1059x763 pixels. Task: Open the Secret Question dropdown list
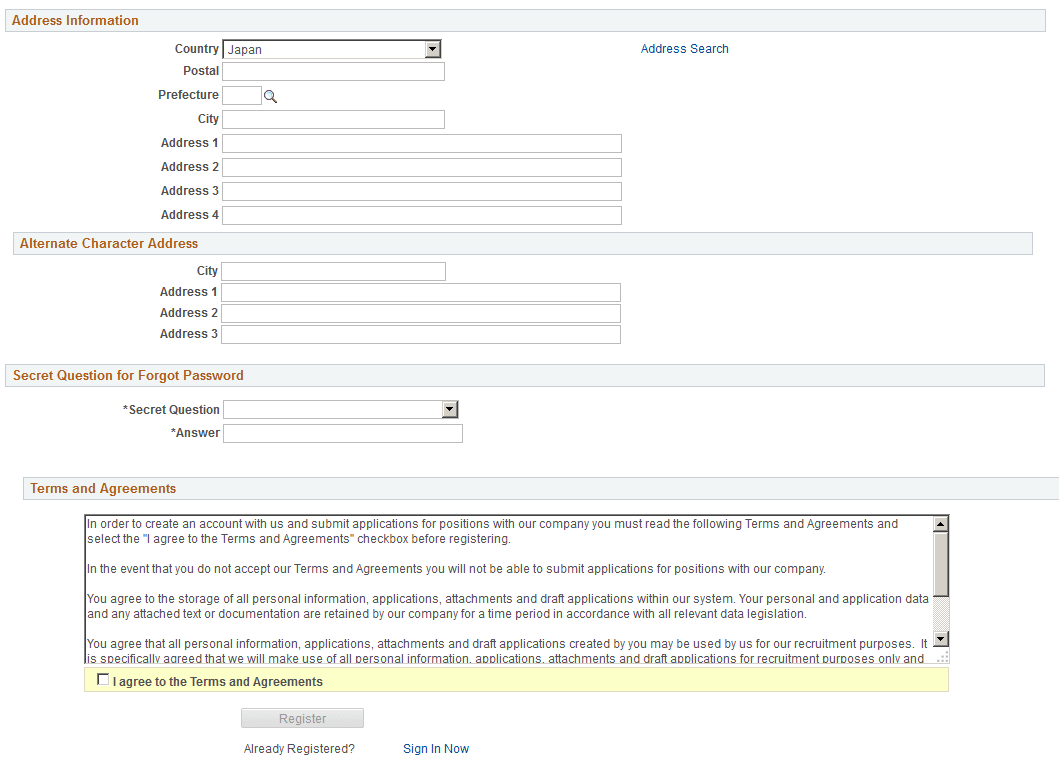click(340, 409)
